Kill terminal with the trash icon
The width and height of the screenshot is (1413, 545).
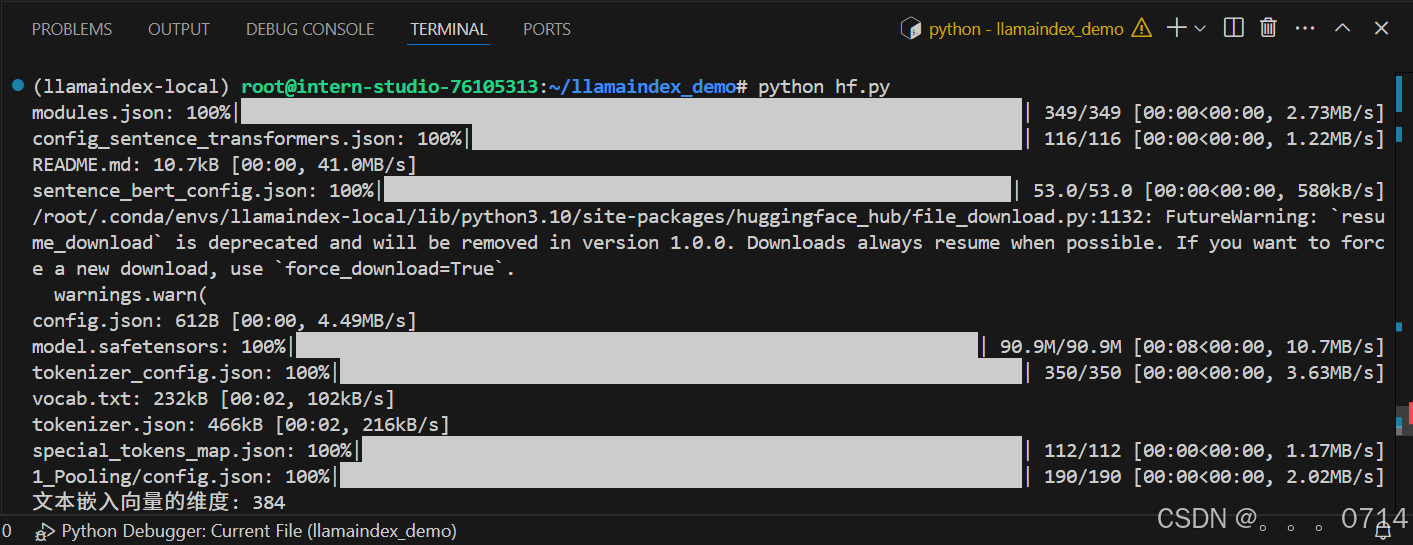(x=1268, y=28)
